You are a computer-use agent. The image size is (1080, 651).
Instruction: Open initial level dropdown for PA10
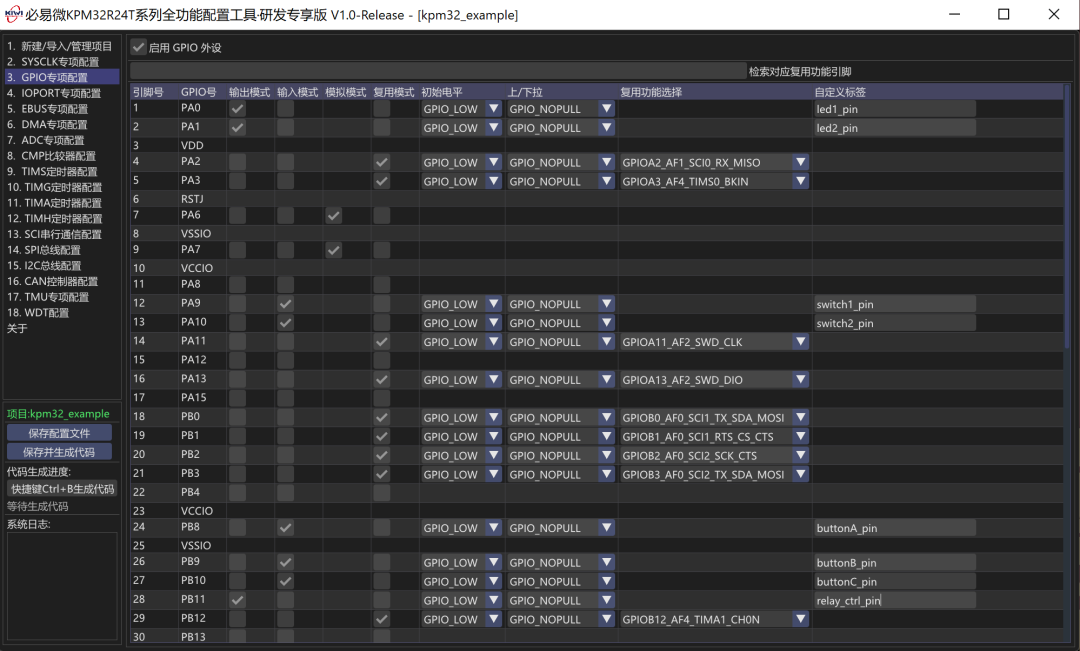(461, 322)
